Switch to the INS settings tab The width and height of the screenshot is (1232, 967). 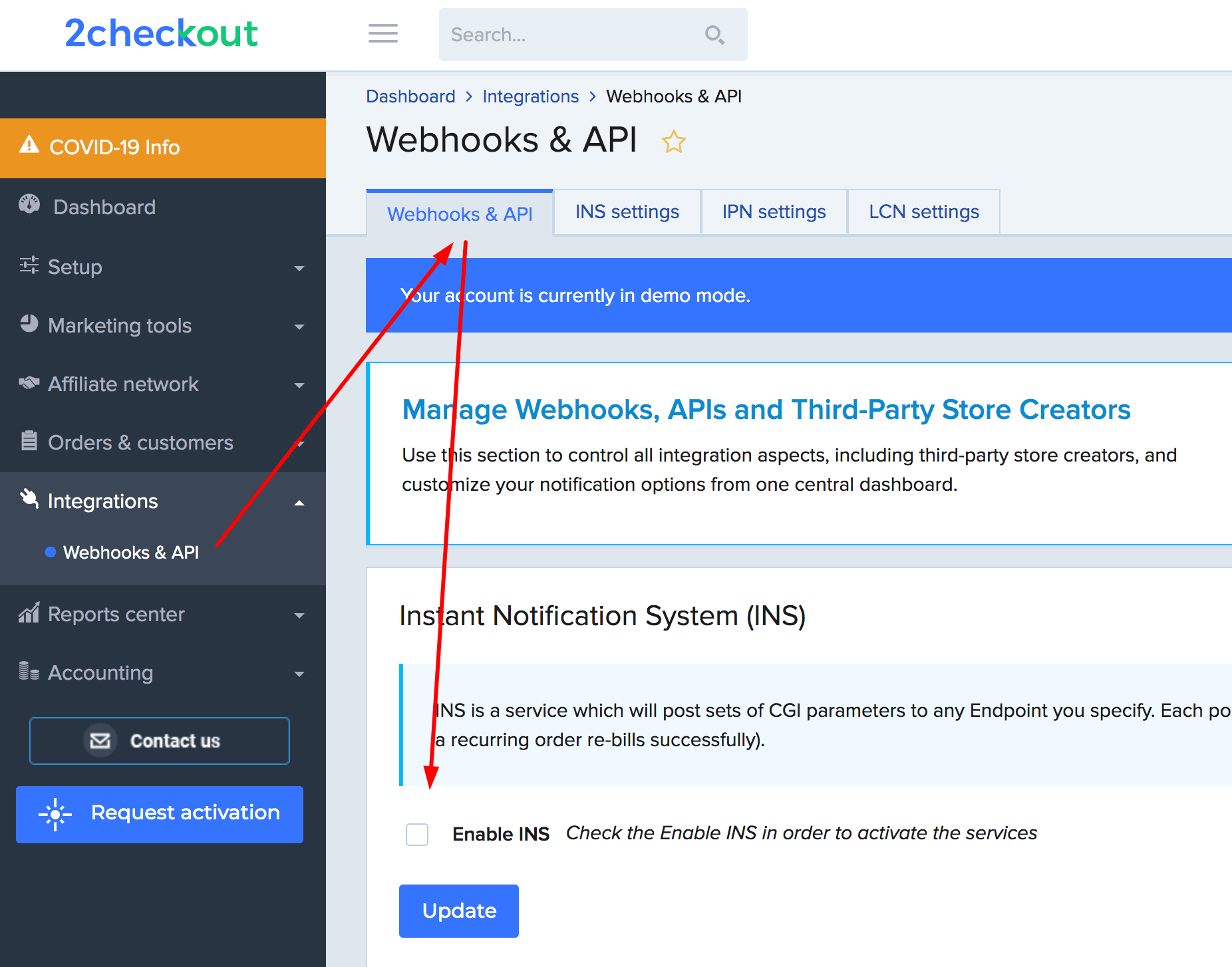(627, 212)
